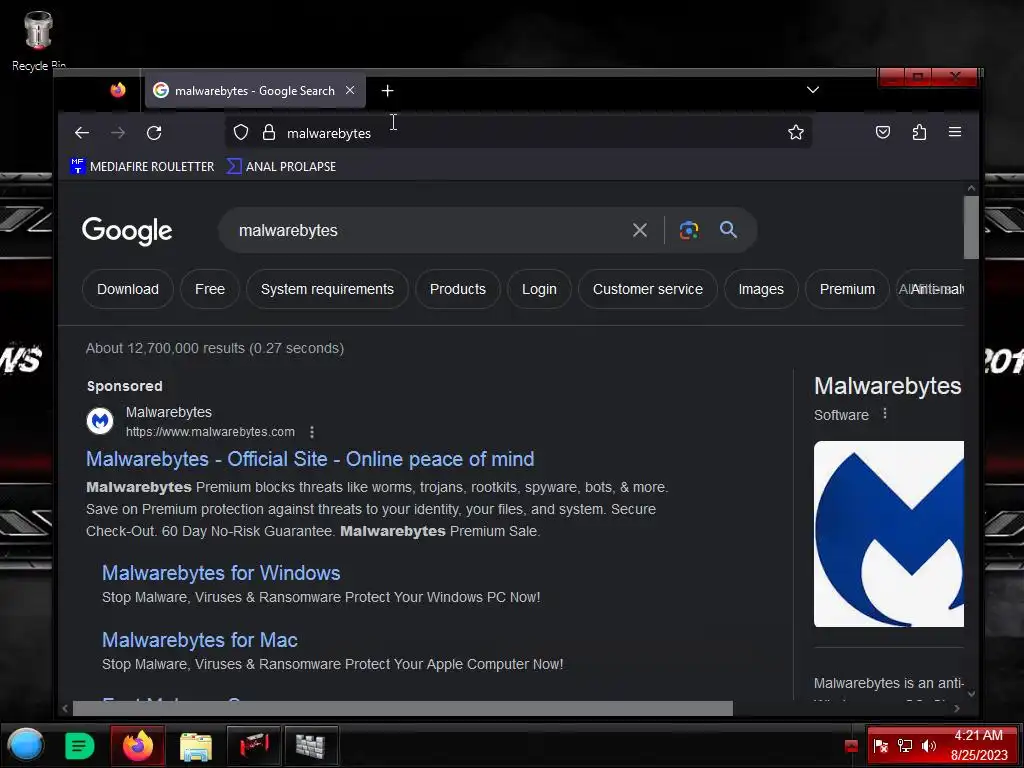1024x768 pixels.
Task: Select the Products filter chip
Action: pyautogui.click(x=458, y=289)
